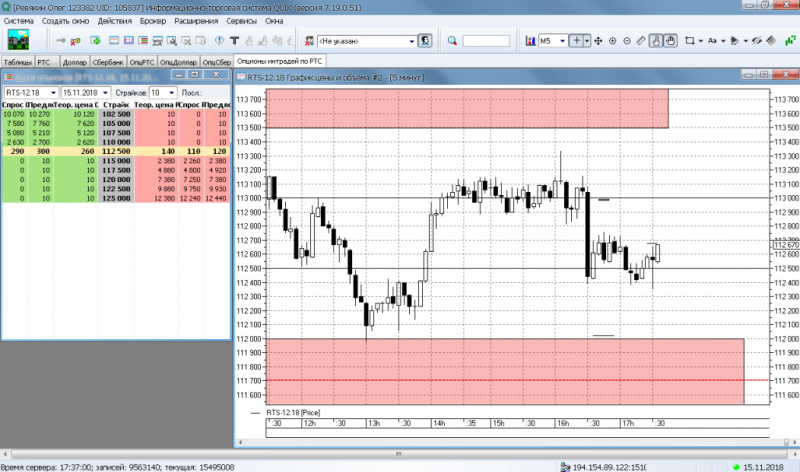Click the add instrument green plus icon
The height and width of the screenshot is (472, 800).
[95, 41]
